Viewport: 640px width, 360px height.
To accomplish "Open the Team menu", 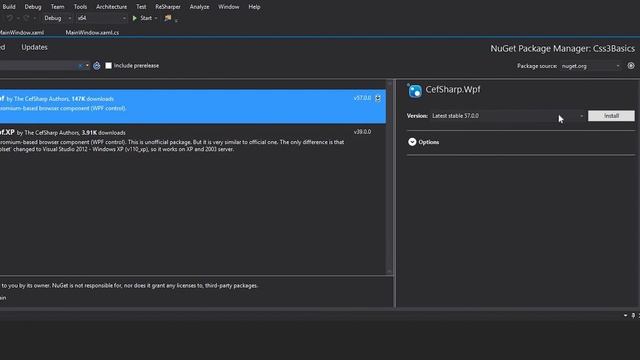I will [x=57, y=7].
